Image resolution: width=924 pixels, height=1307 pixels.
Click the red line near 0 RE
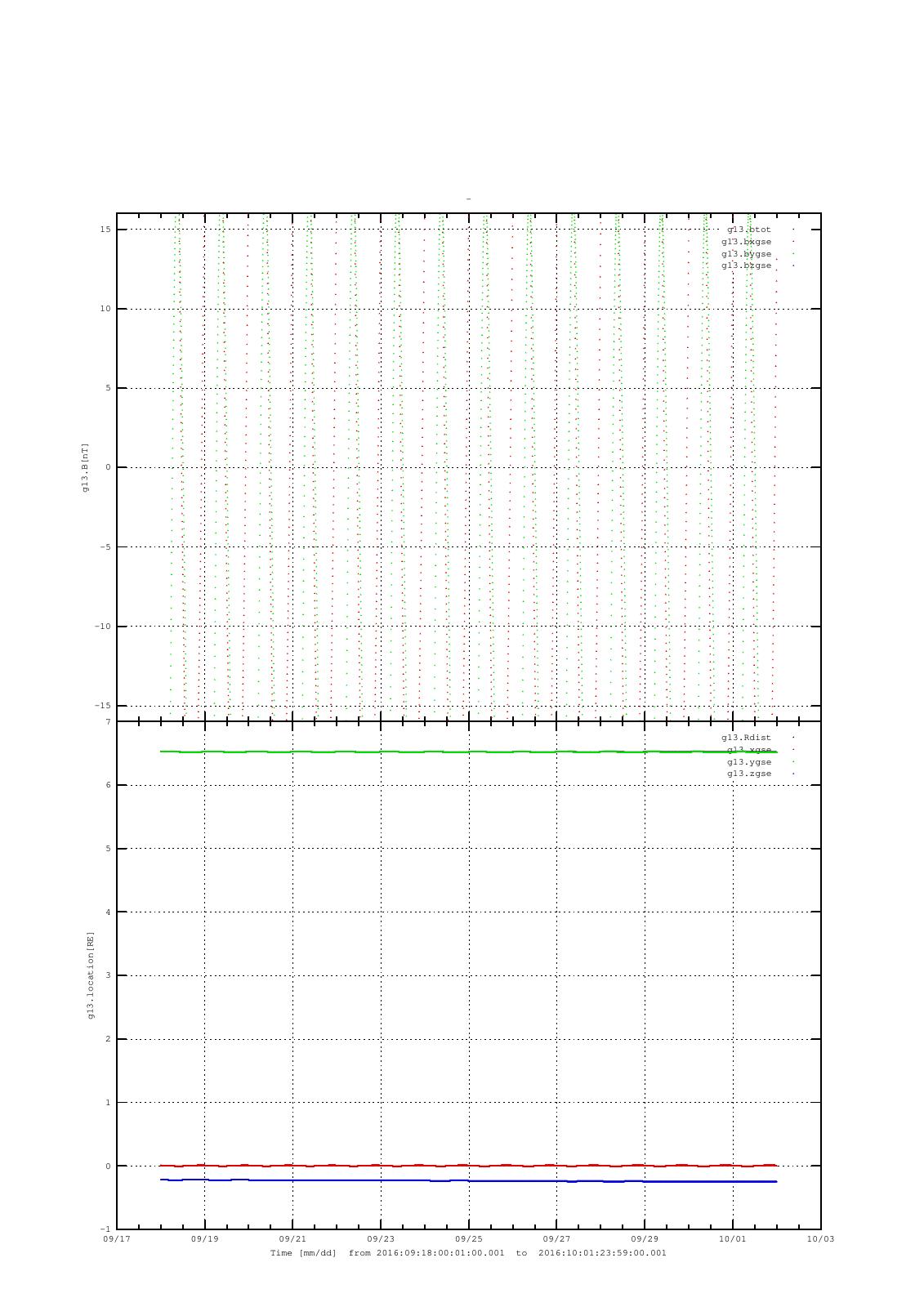[x=469, y=1166]
